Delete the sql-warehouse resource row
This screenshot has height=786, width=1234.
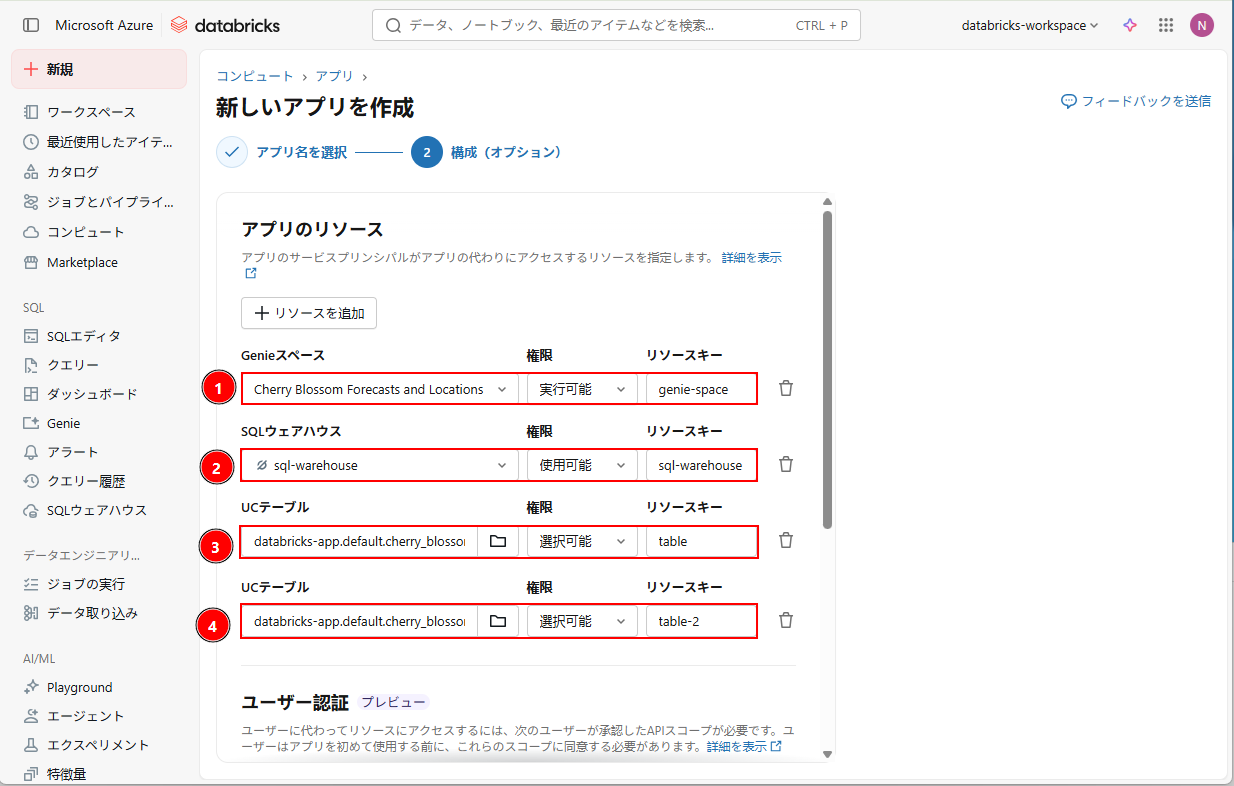pyautogui.click(x=786, y=464)
